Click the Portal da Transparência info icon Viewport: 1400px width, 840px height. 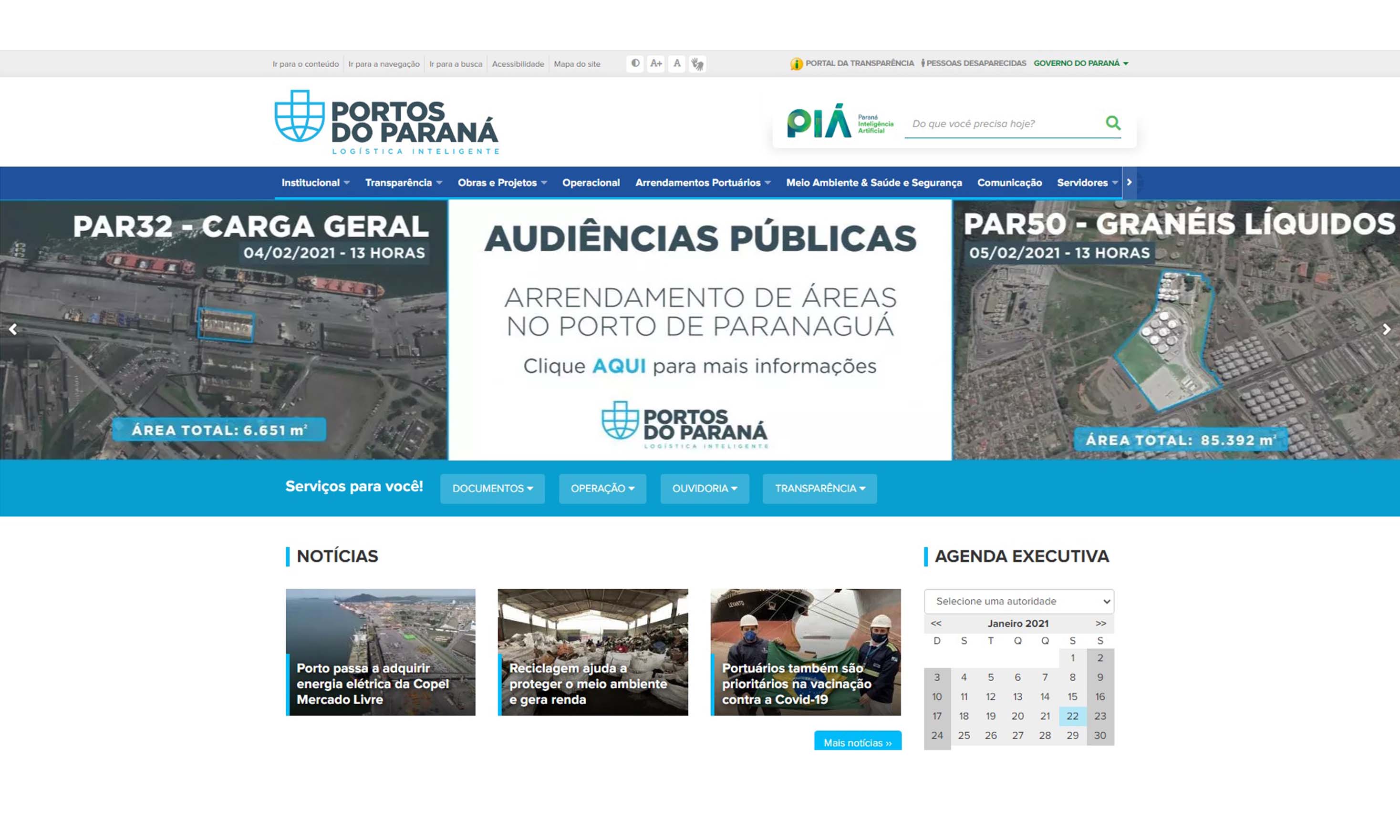[x=796, y=64]
